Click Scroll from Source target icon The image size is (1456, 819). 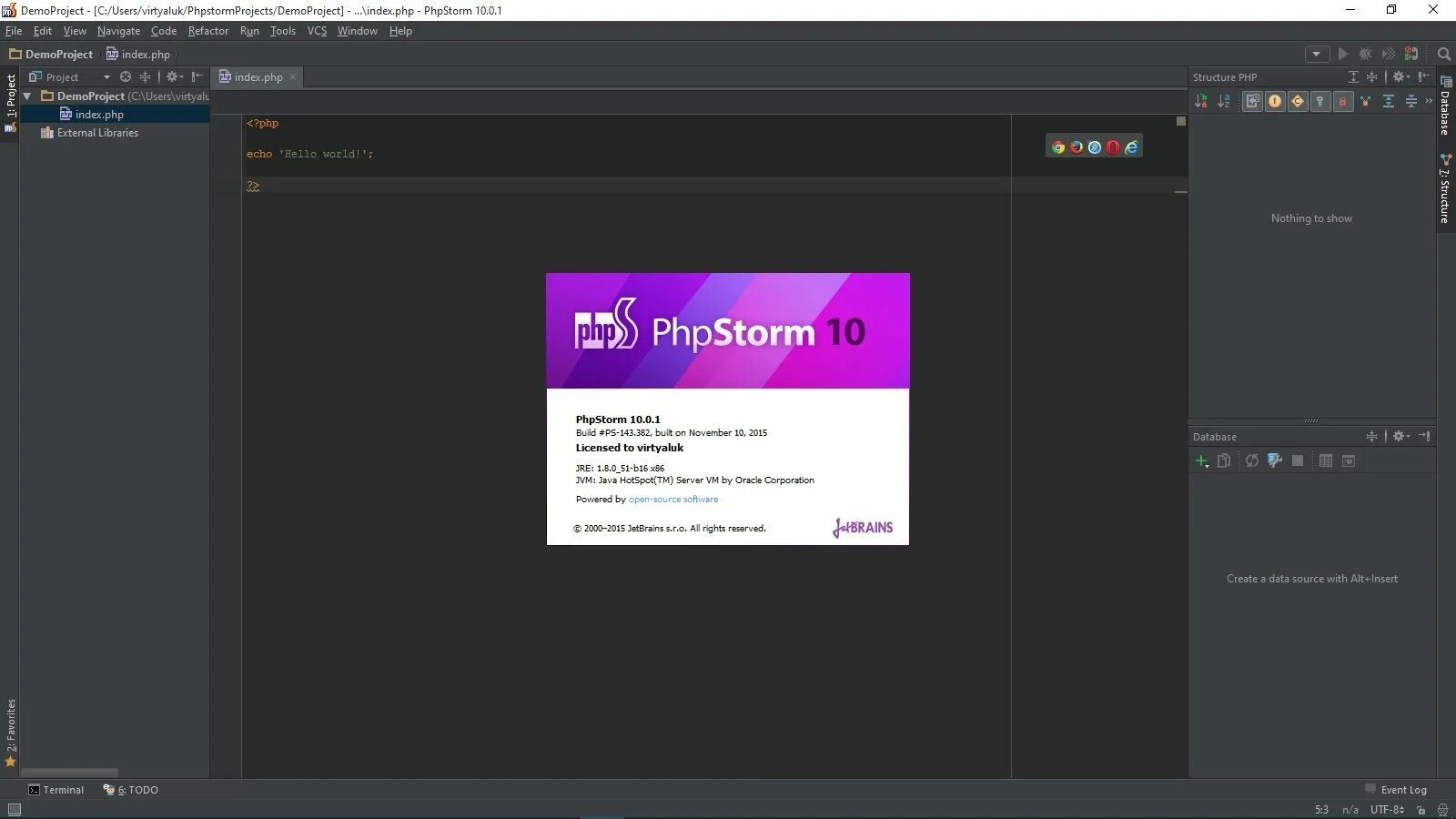[x=126, y=77]
